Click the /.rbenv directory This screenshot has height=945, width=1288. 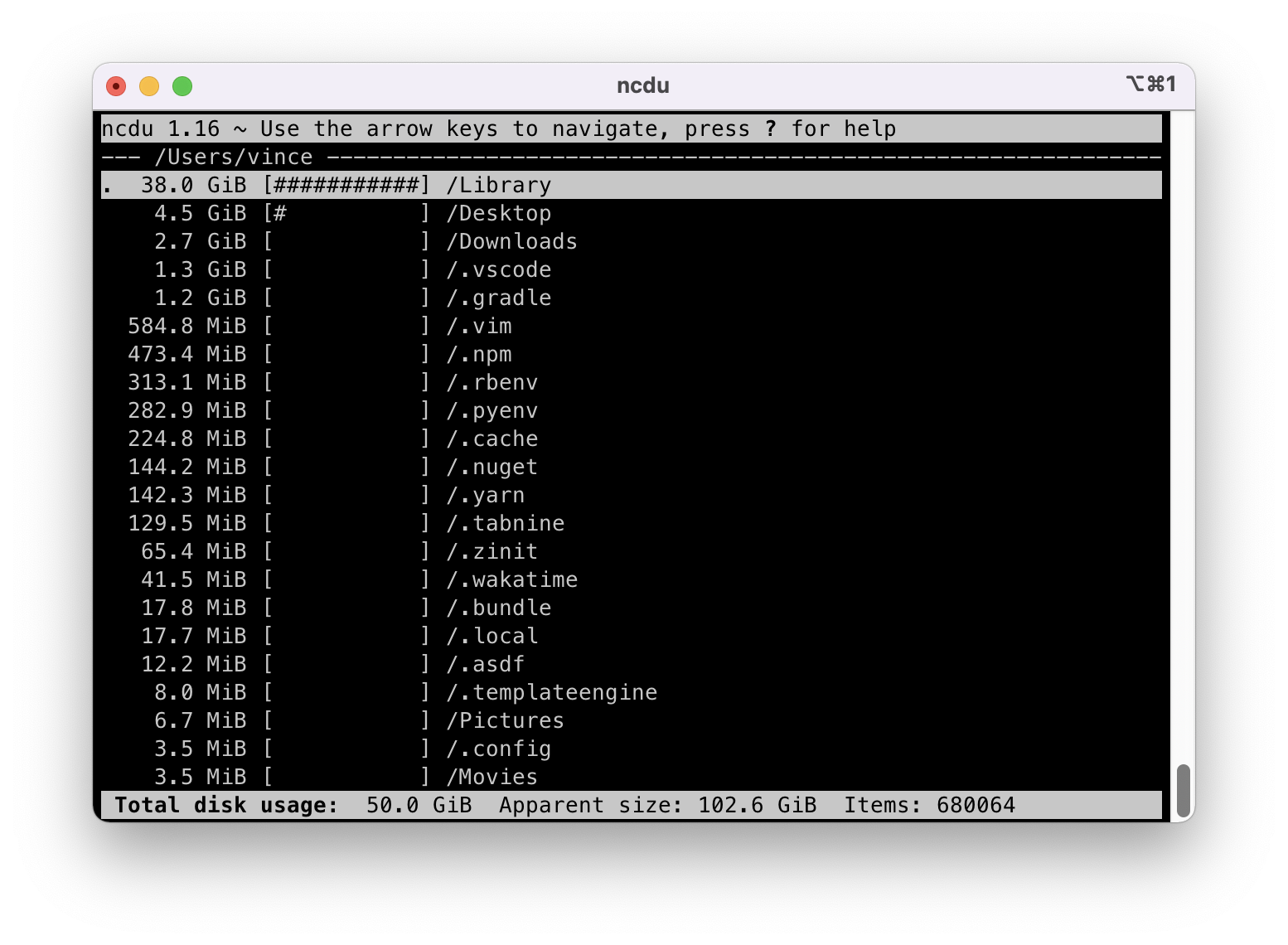[632, 382]
